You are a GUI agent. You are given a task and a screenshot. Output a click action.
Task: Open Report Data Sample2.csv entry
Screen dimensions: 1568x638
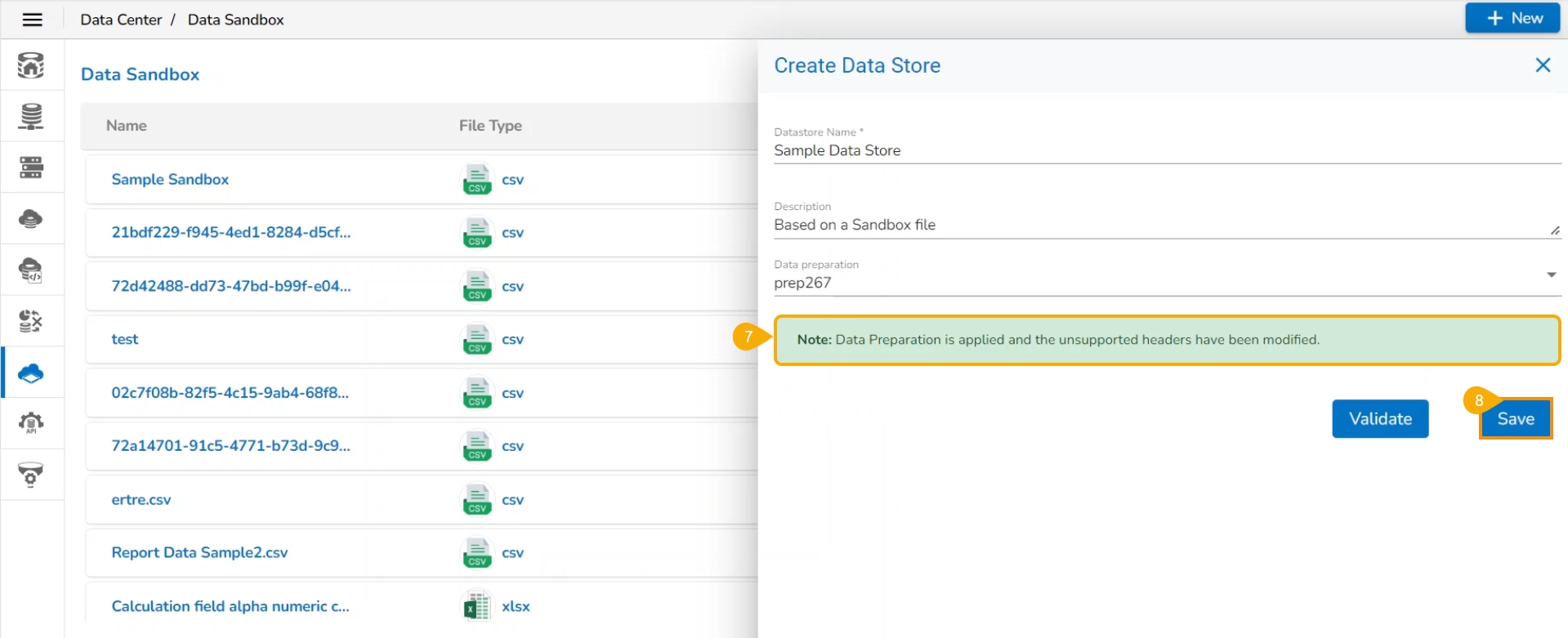point(199,553)
